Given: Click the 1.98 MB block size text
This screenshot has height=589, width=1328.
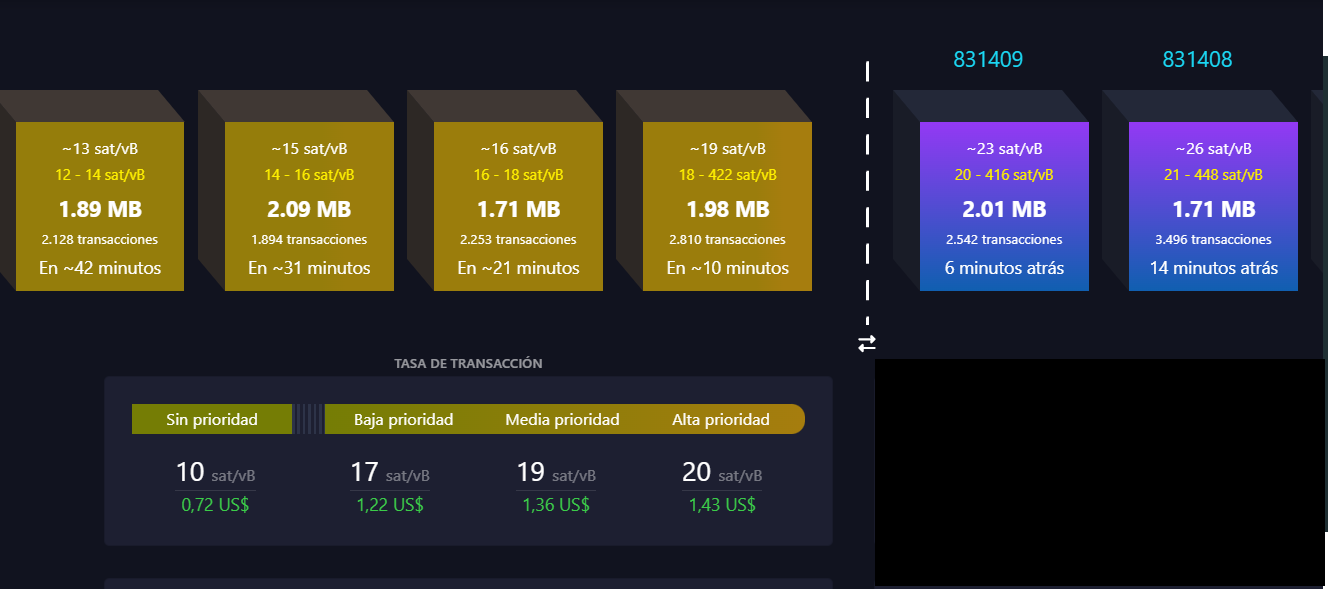Looking at the screenshot, I should pos(727,210).
